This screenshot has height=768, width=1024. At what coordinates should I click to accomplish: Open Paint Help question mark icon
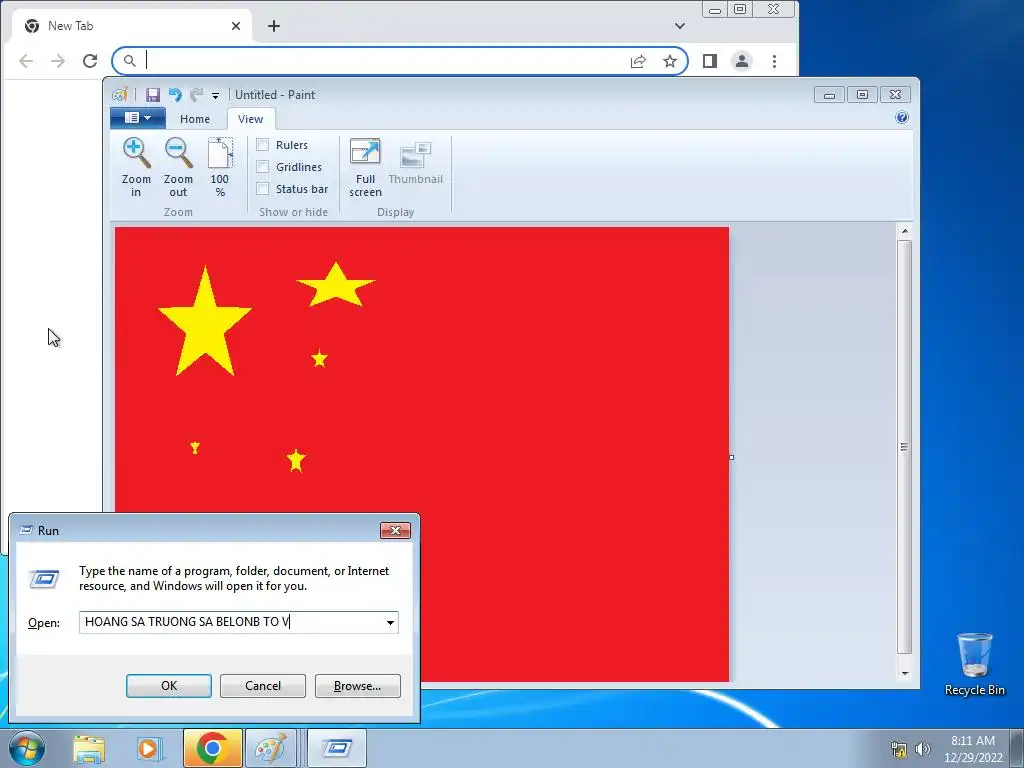[x=902, y=118]
